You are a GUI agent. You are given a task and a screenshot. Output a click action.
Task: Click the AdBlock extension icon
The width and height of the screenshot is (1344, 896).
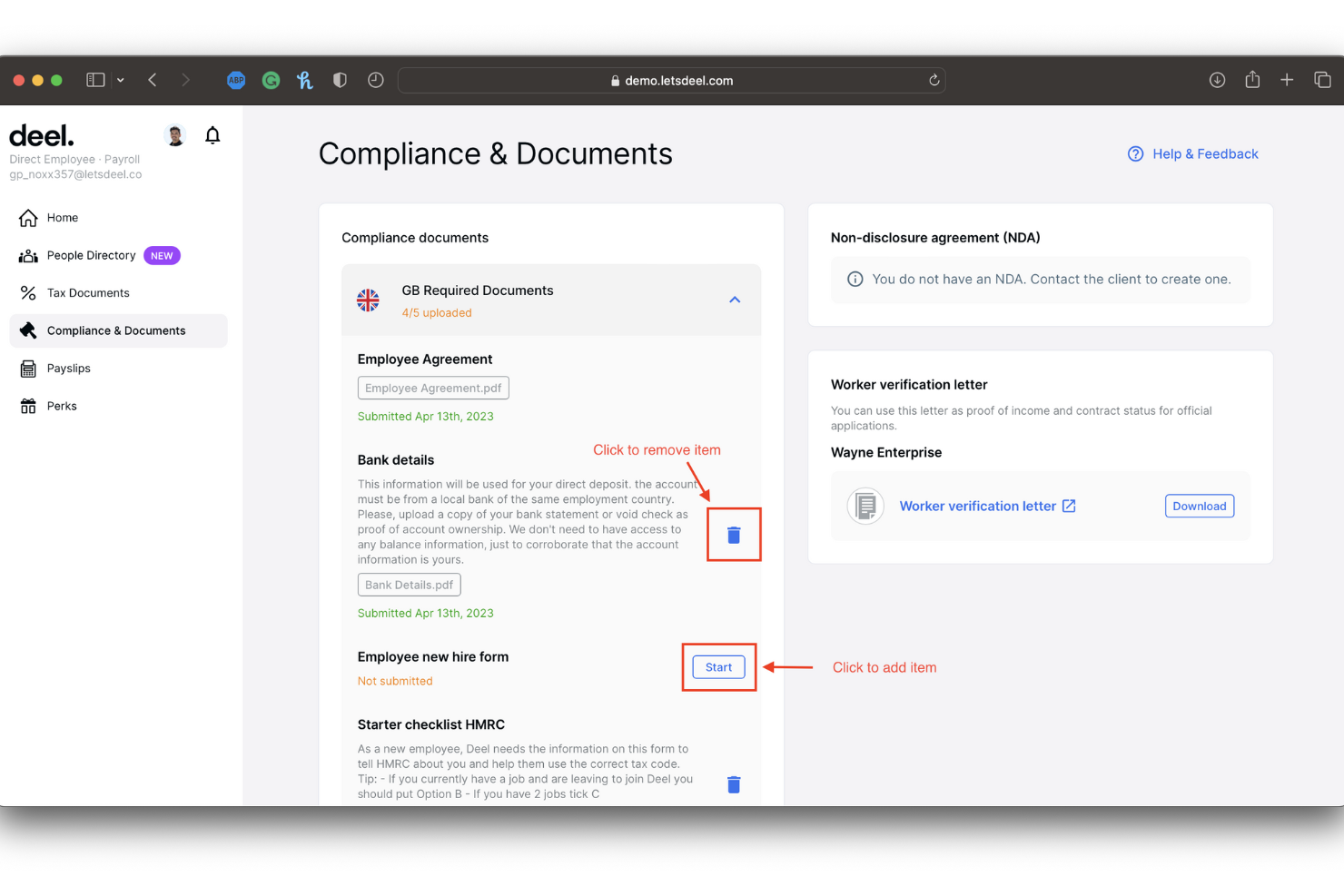236,80
